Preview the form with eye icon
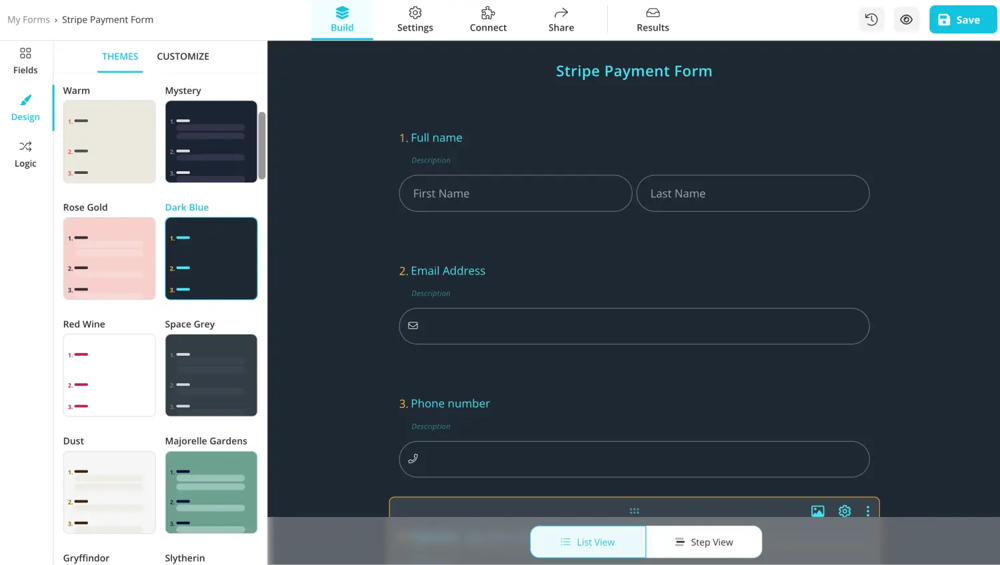The width and height of the screenshot is (1000, 565). pyautogui.click(x=906, y=20)
